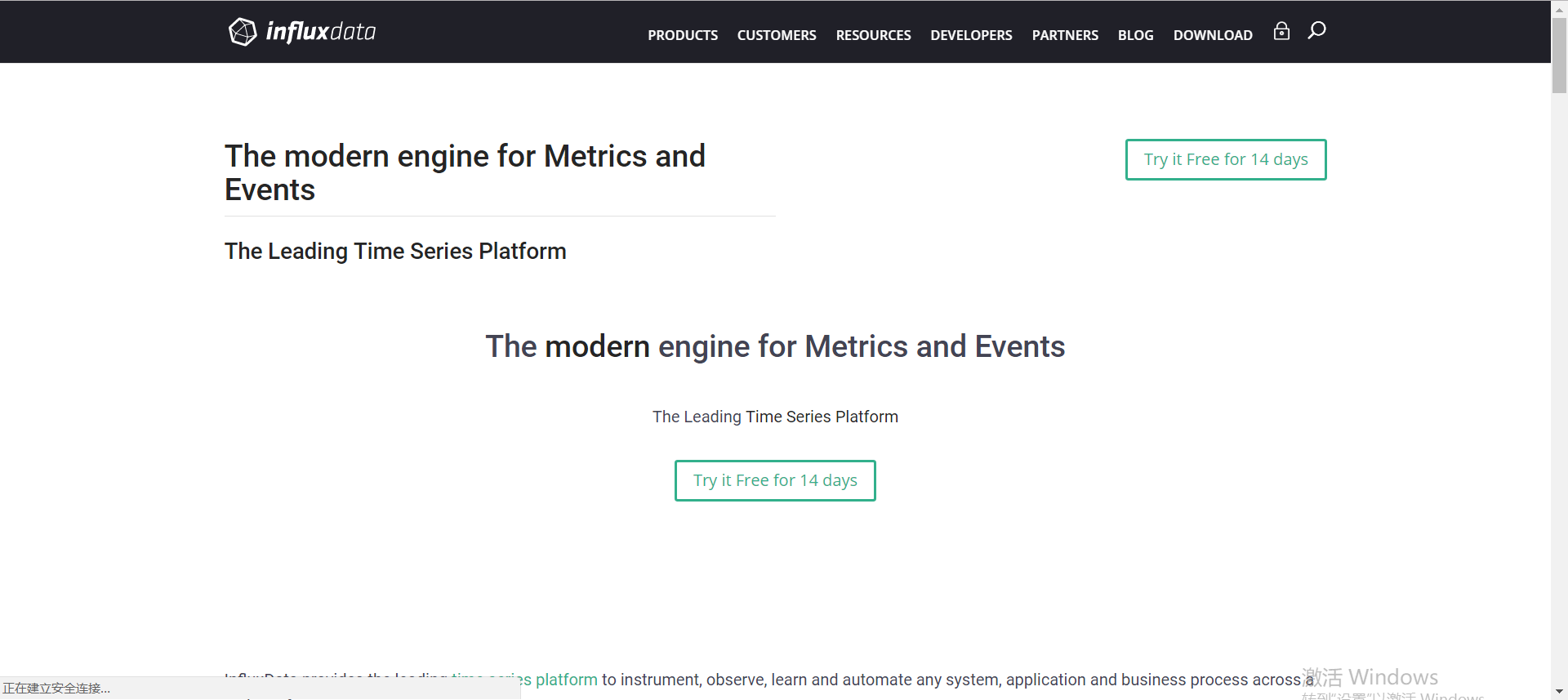Click the scrollbar down arrow
Viewport: 1568px width, 700px height.
[1559, 692]
